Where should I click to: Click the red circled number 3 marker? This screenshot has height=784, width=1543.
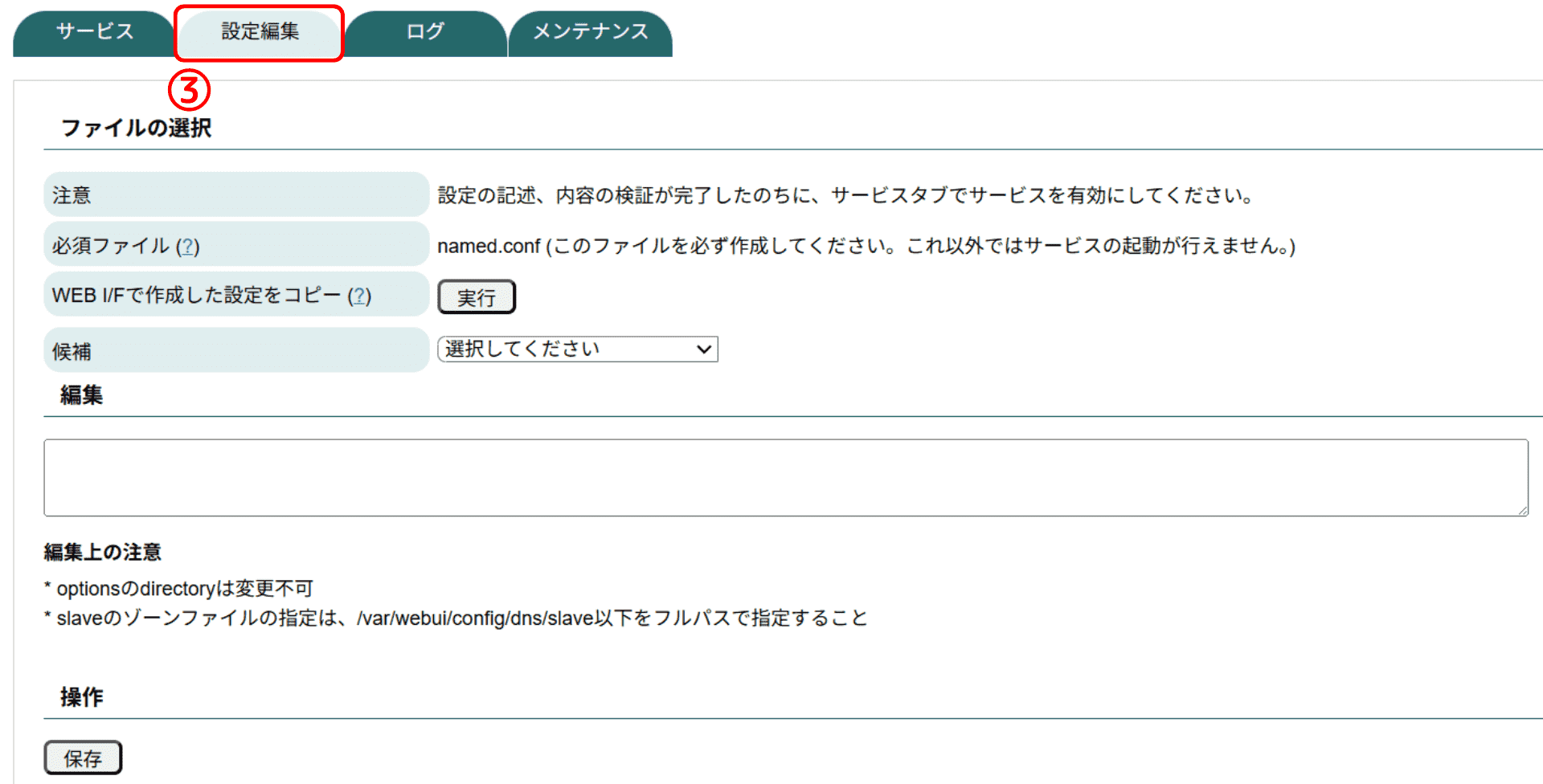(189, 90)
